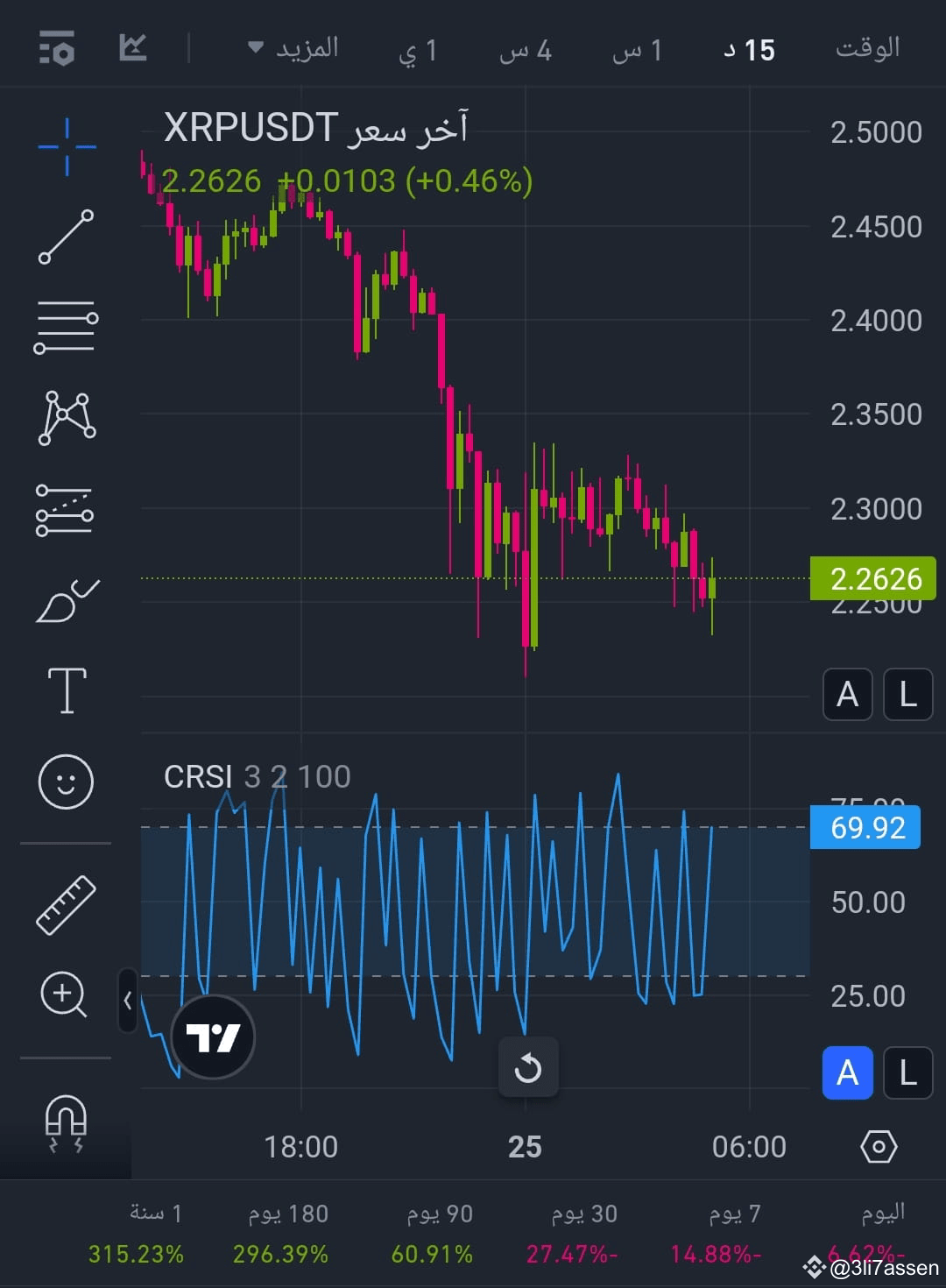
Task: Switch price scale to logarithmic with L button
Action: tap(907, 694)
